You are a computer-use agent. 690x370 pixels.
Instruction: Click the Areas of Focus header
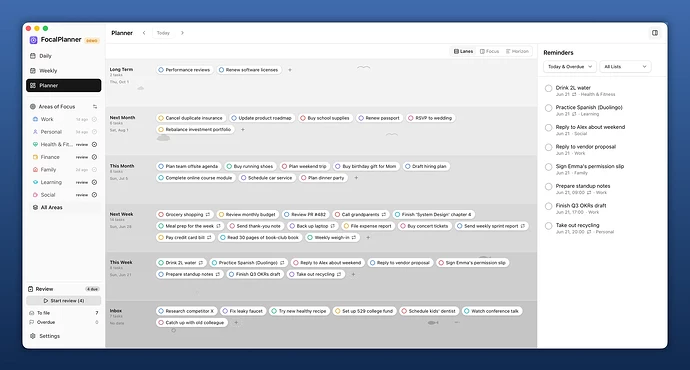point(57,106)
